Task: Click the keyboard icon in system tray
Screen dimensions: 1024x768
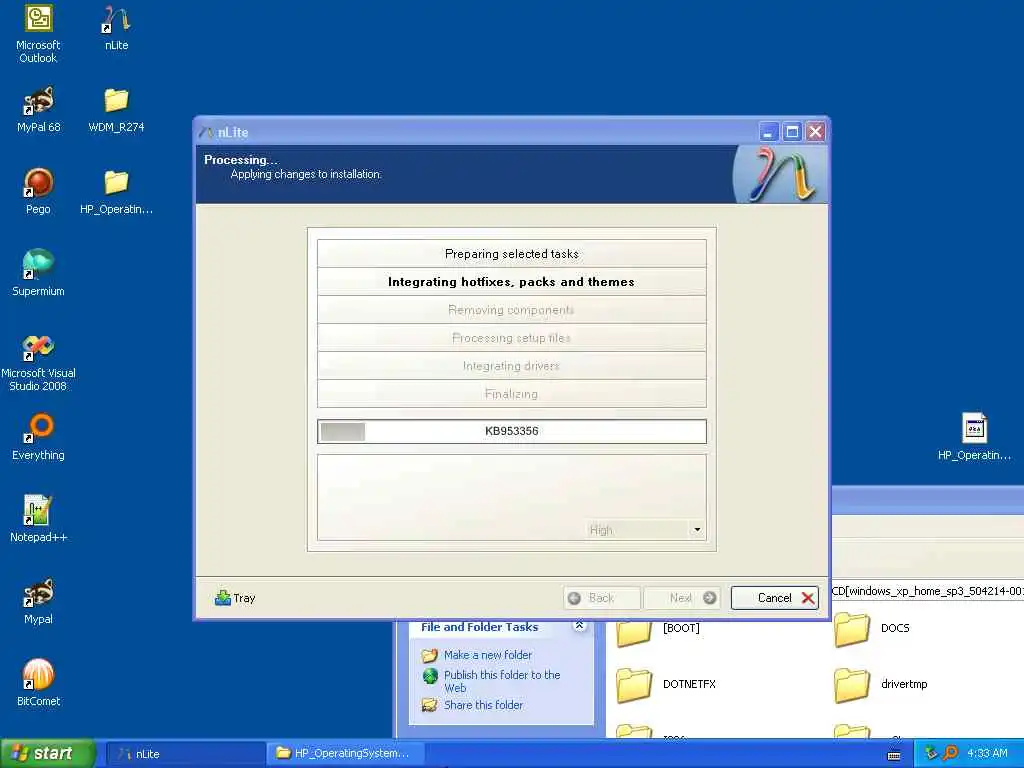Action: (x=894, y=755)
